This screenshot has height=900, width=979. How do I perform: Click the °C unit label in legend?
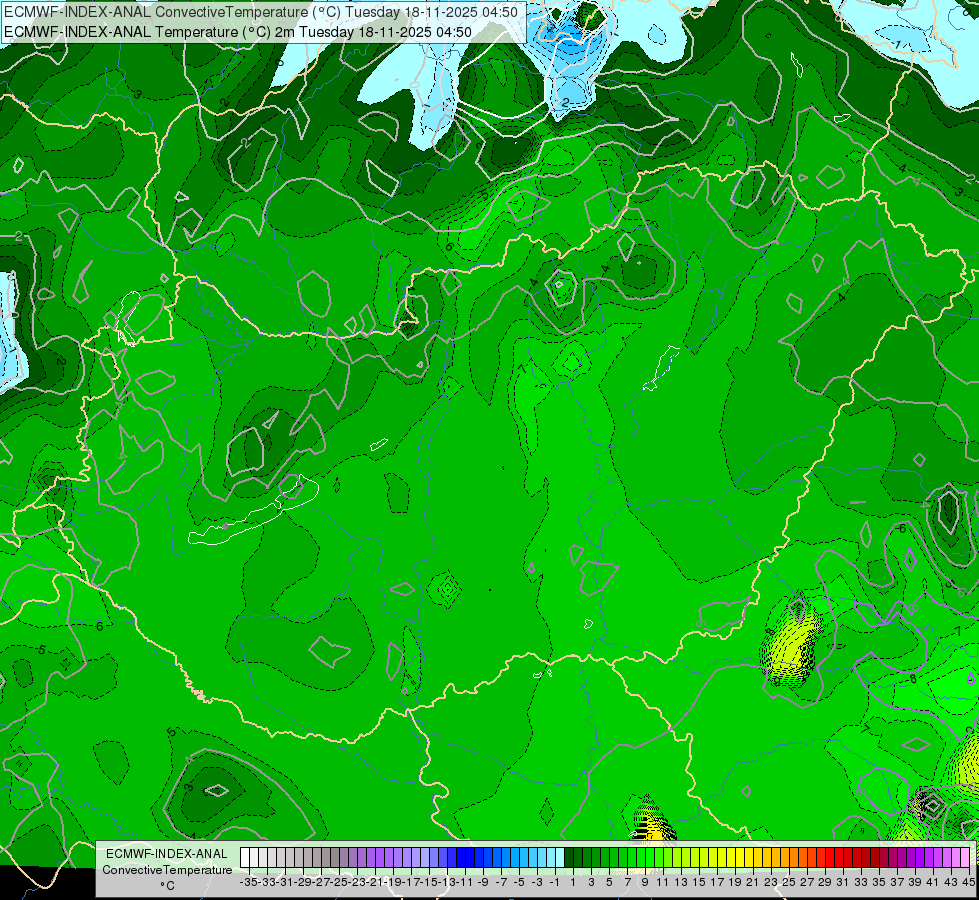click(167, 886)
